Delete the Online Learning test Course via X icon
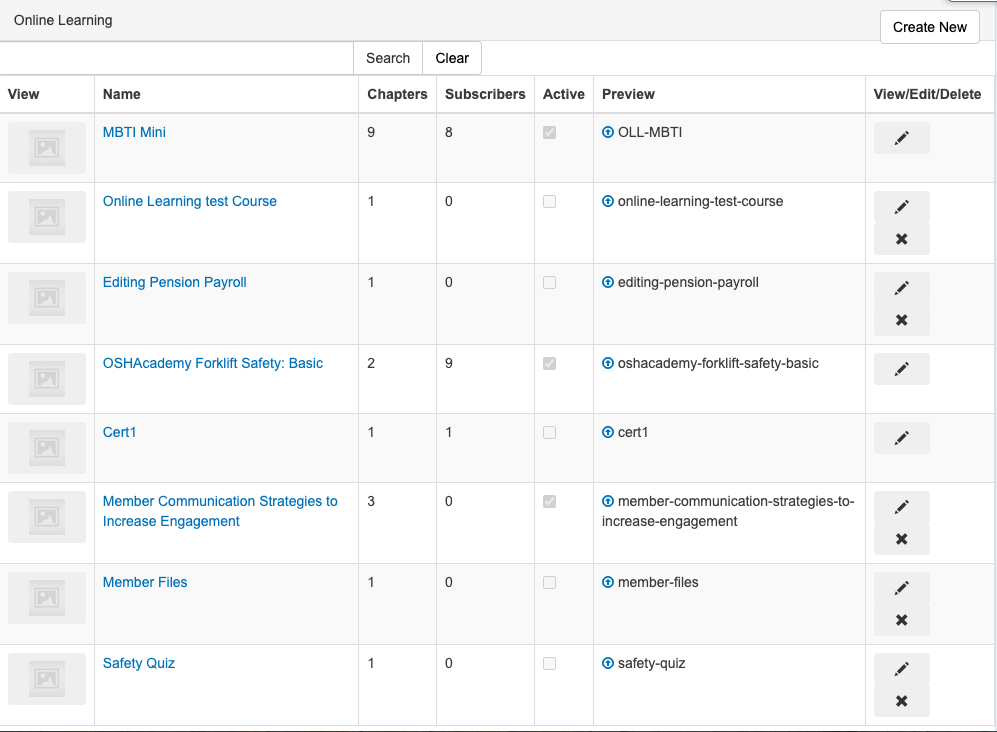 coord(901,239)
